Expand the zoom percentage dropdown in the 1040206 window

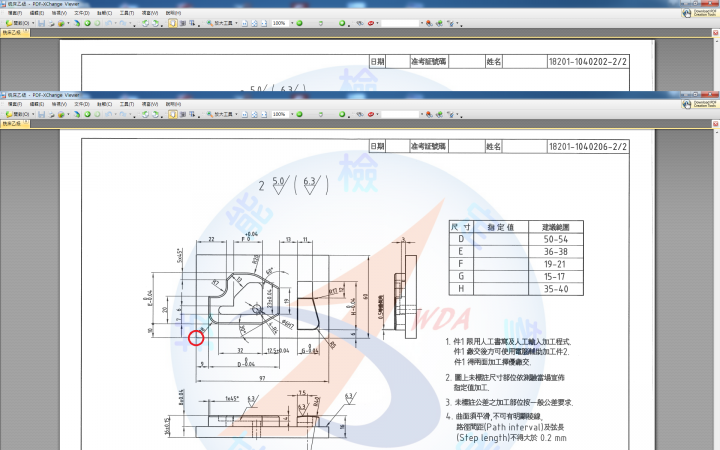[x=292, y=114]
